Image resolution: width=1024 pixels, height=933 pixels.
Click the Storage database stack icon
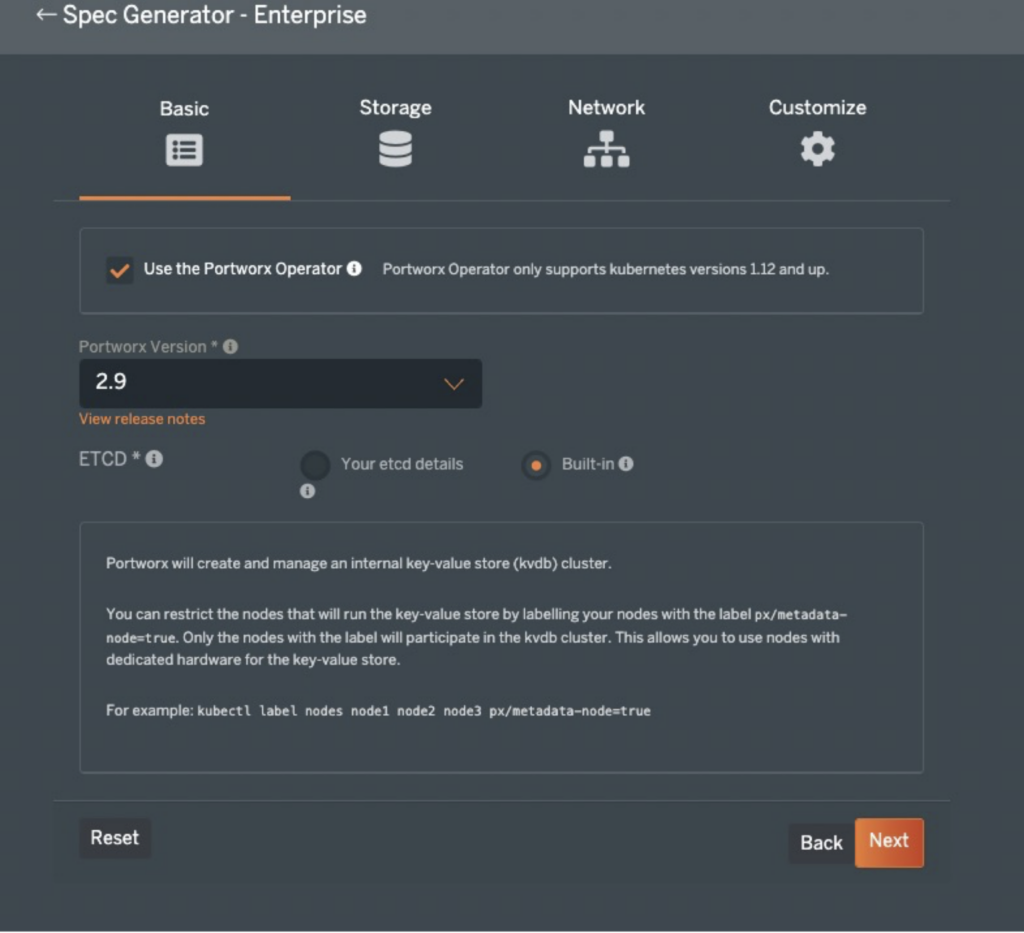[x=395, y=149]
